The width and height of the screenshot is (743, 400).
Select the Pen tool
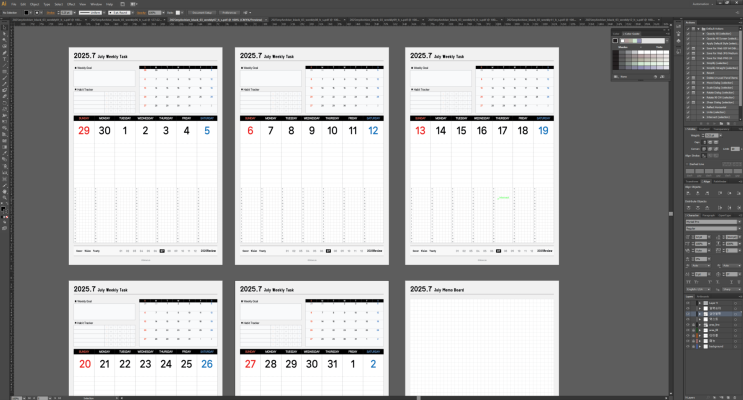click(4, 52)
